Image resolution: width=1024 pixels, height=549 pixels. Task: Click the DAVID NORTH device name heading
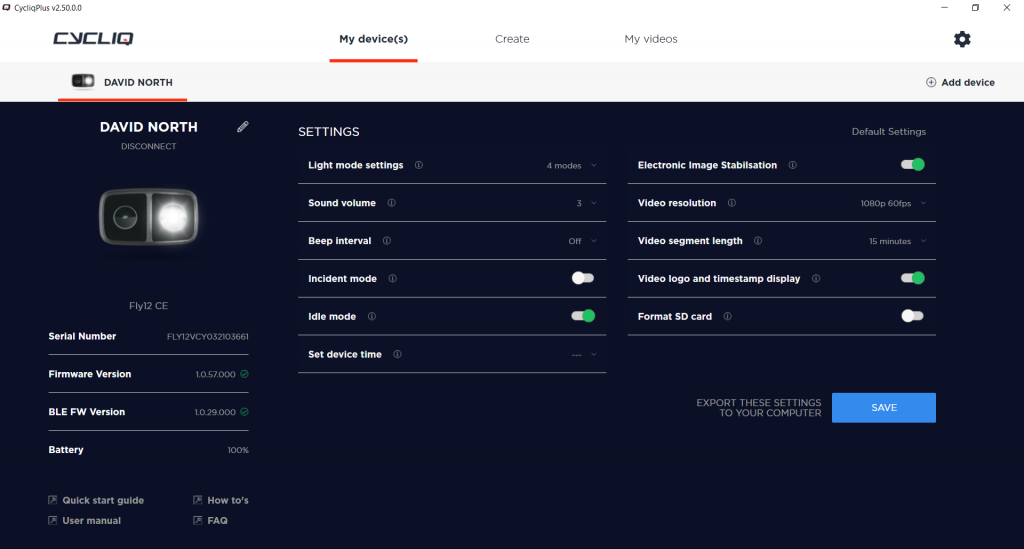[x=148, y=127]
